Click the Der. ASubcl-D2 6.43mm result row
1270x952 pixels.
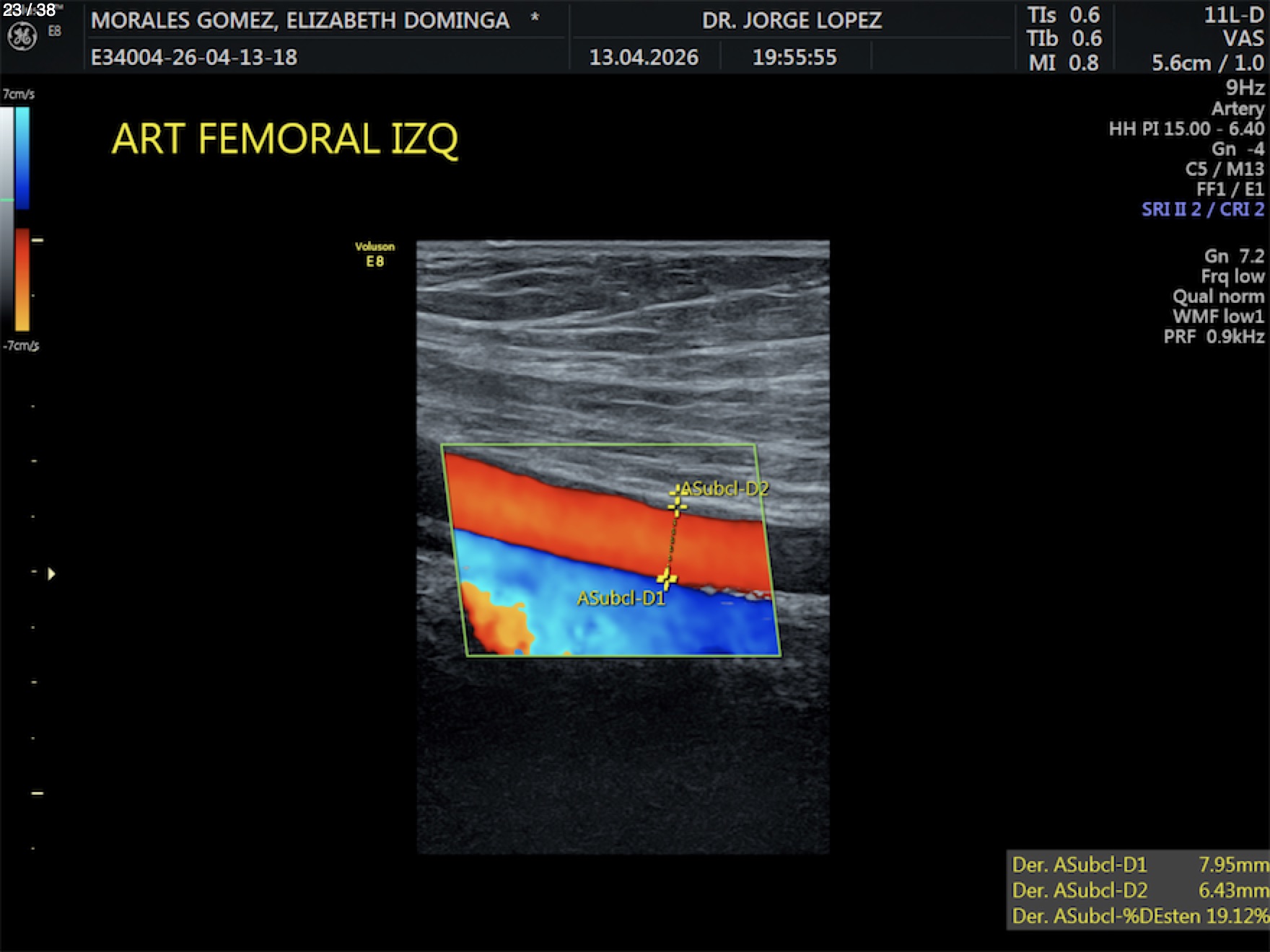point(1139,890)
